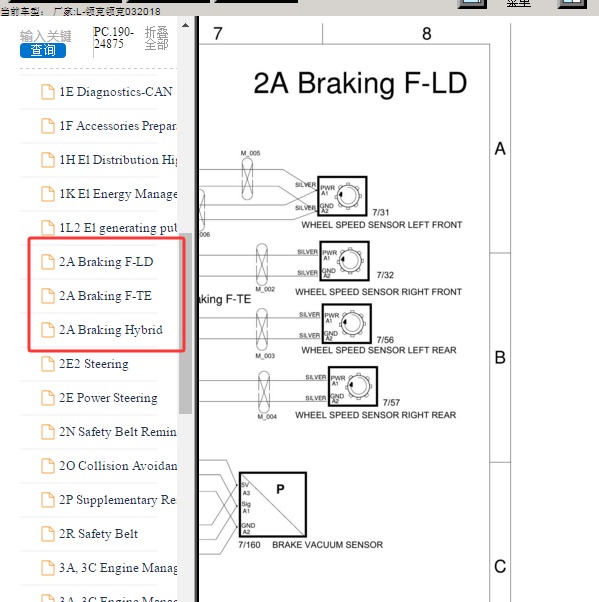This screenshot has width=599, height=602.
Task: Click file icon beside 2E2 Steering
Action: pyautogui.click(x=48, y=364)
